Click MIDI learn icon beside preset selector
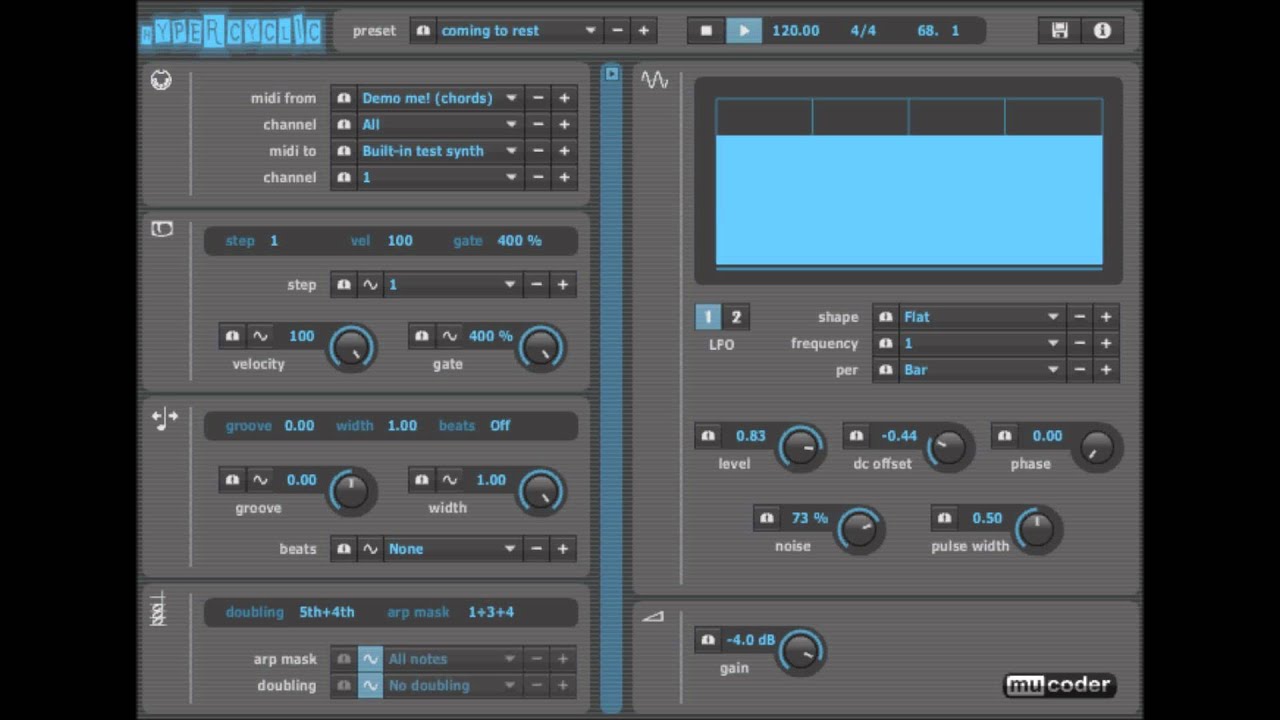The image size is (1280, 720). coord(423,30)
